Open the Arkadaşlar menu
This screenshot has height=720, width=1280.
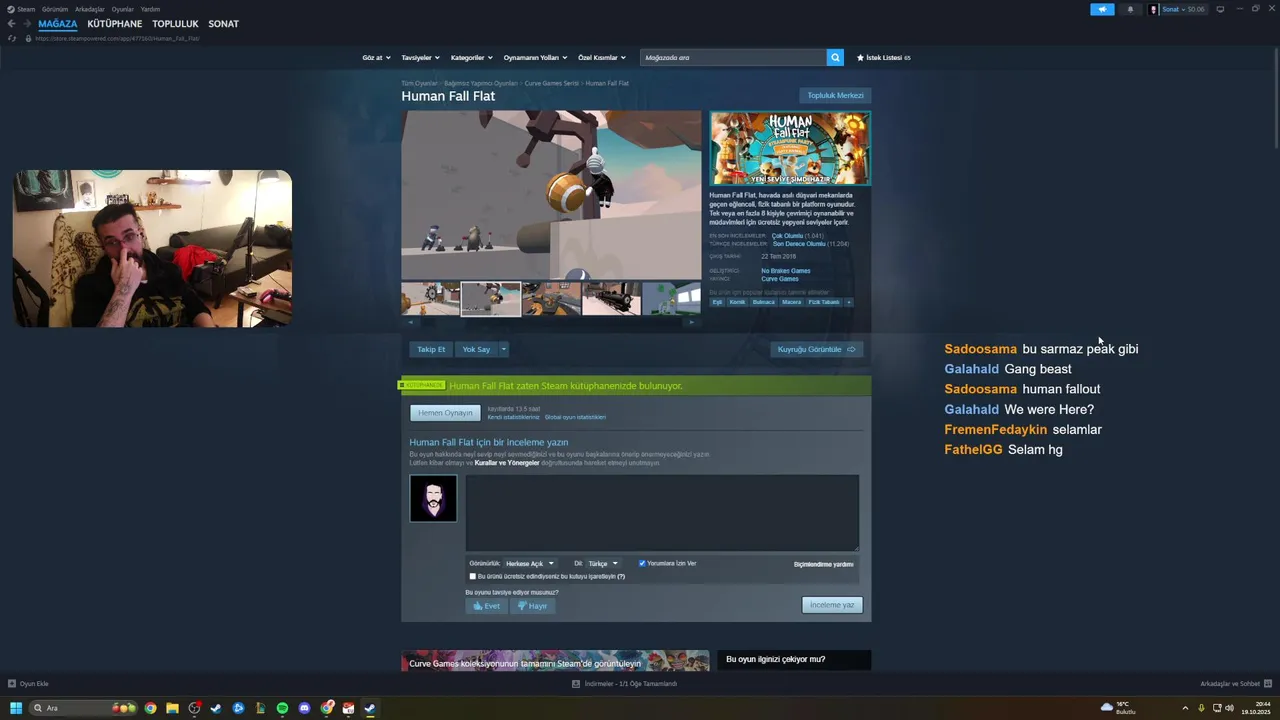[90, 9]
